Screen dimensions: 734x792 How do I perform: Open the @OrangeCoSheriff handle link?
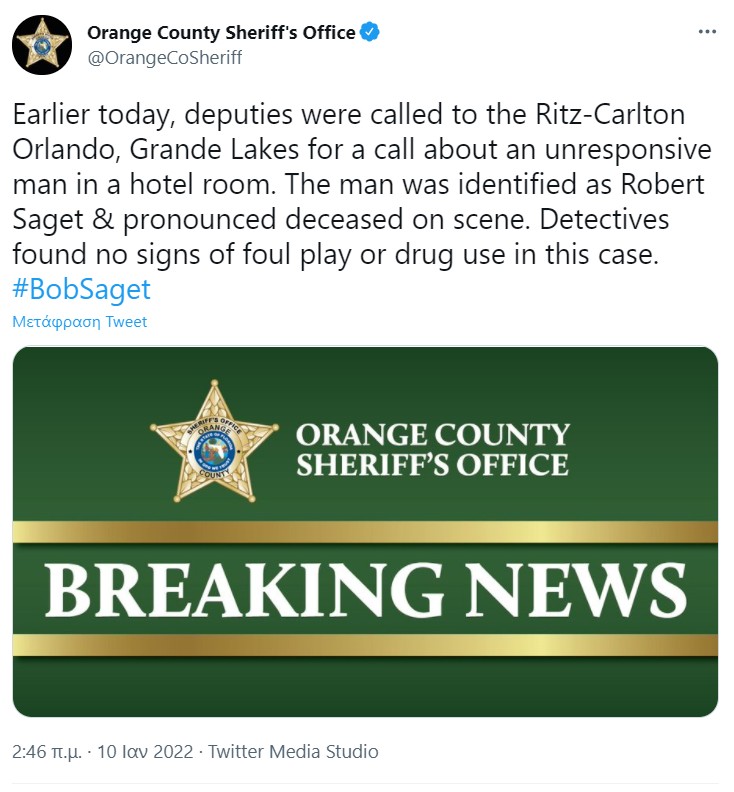tap(165, 58)
